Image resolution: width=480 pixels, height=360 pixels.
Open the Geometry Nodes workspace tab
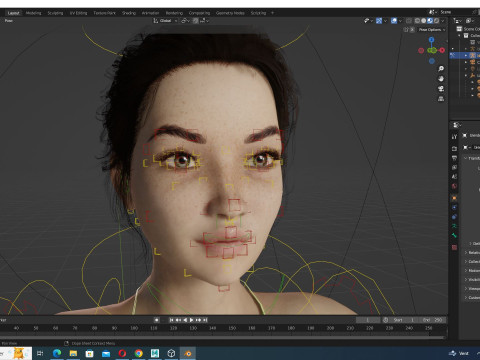tap(230, 13)
